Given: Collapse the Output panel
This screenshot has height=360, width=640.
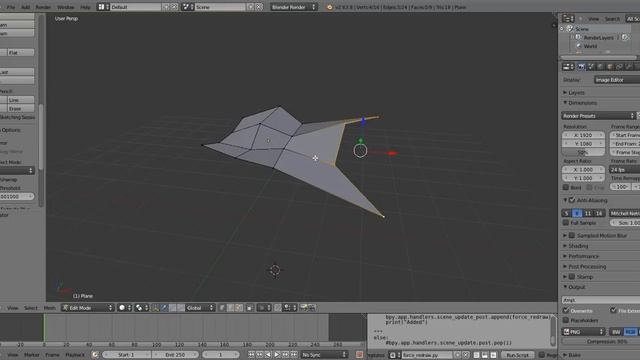Looking at the screenshot, I should click(x=566, y=287).
